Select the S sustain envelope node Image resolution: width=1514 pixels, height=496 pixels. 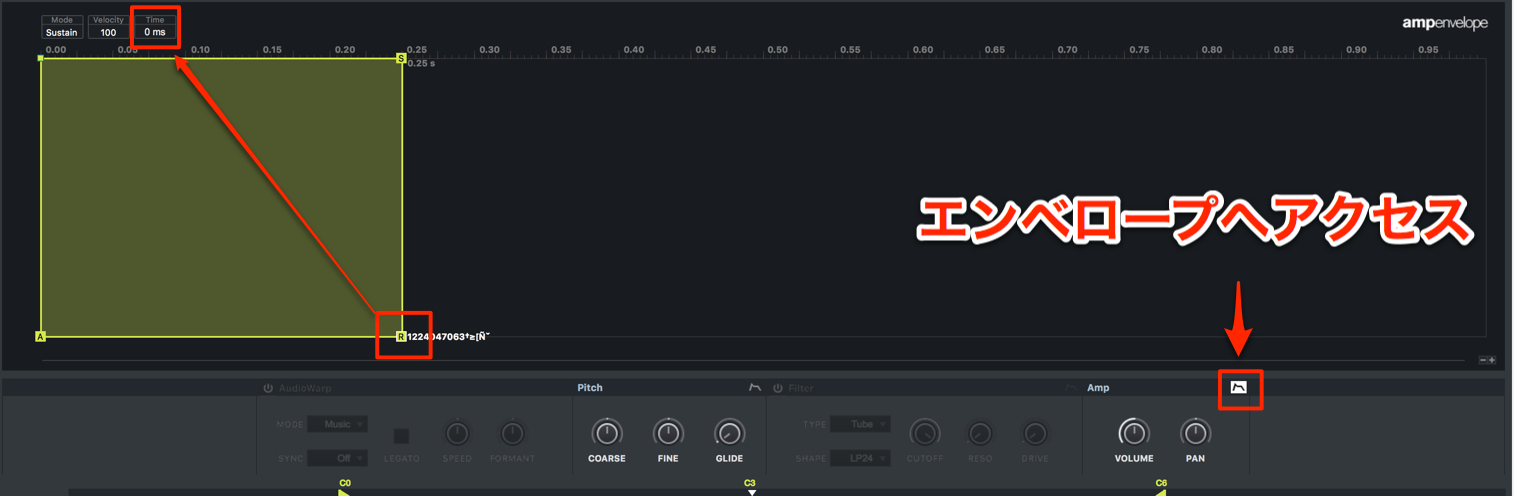point(402,58)
